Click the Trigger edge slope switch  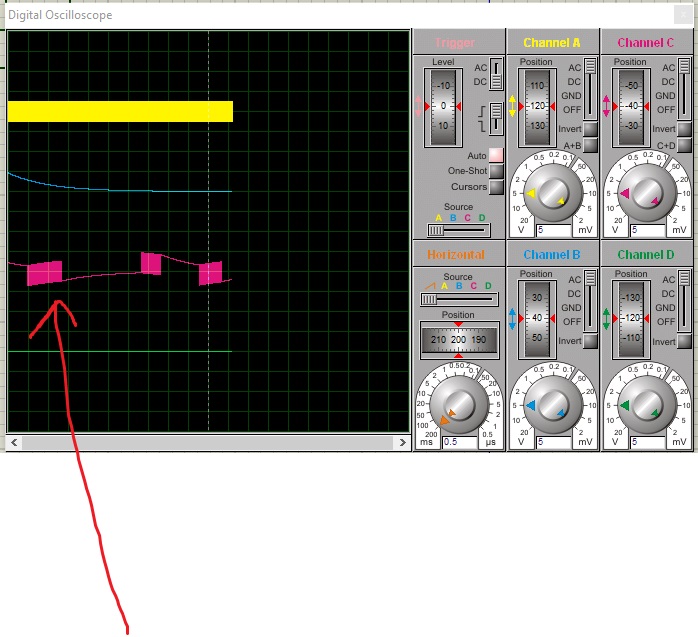tap(496, 118)
